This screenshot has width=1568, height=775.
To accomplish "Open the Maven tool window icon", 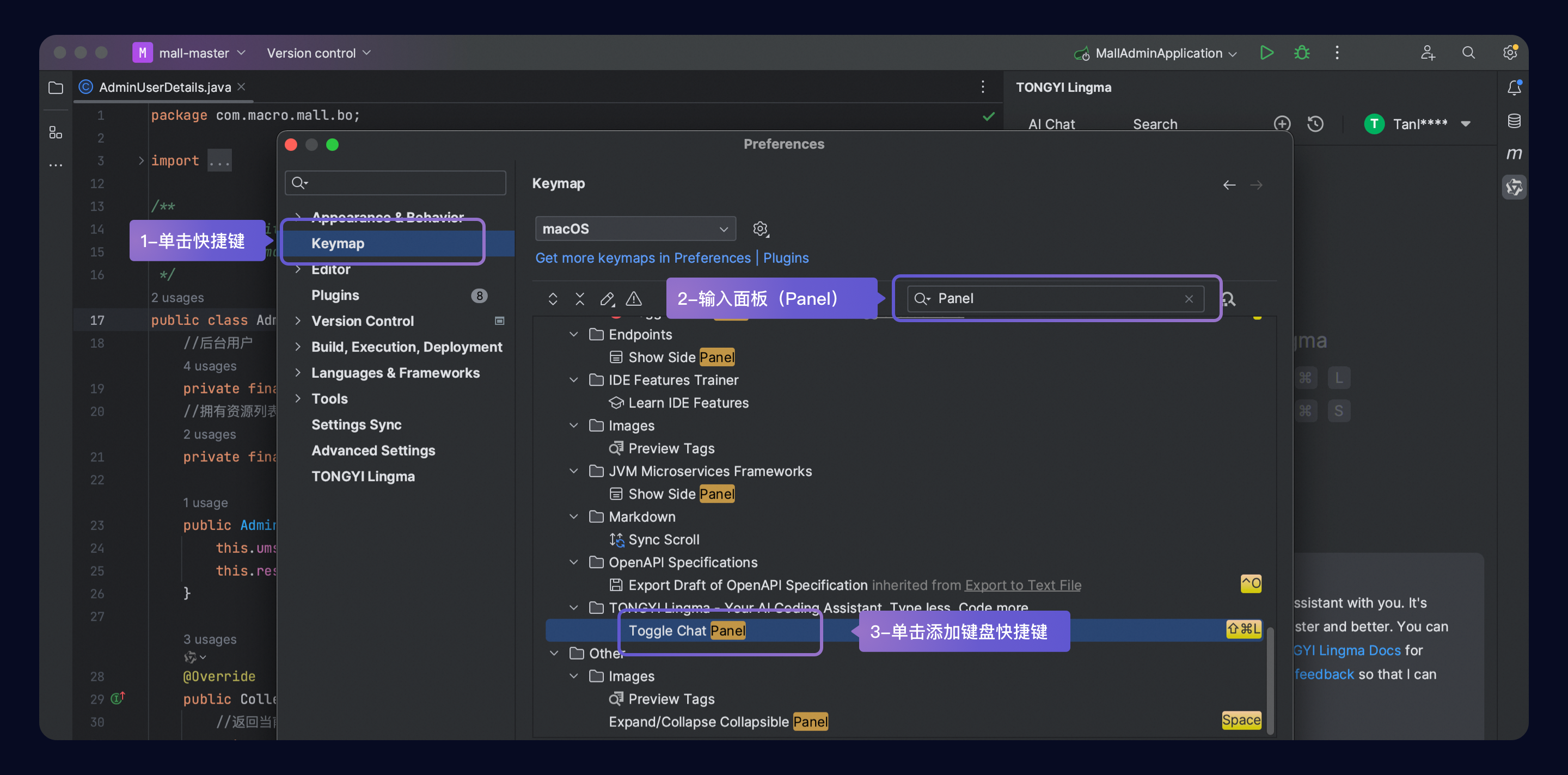I will click(x=1514, y=153).
